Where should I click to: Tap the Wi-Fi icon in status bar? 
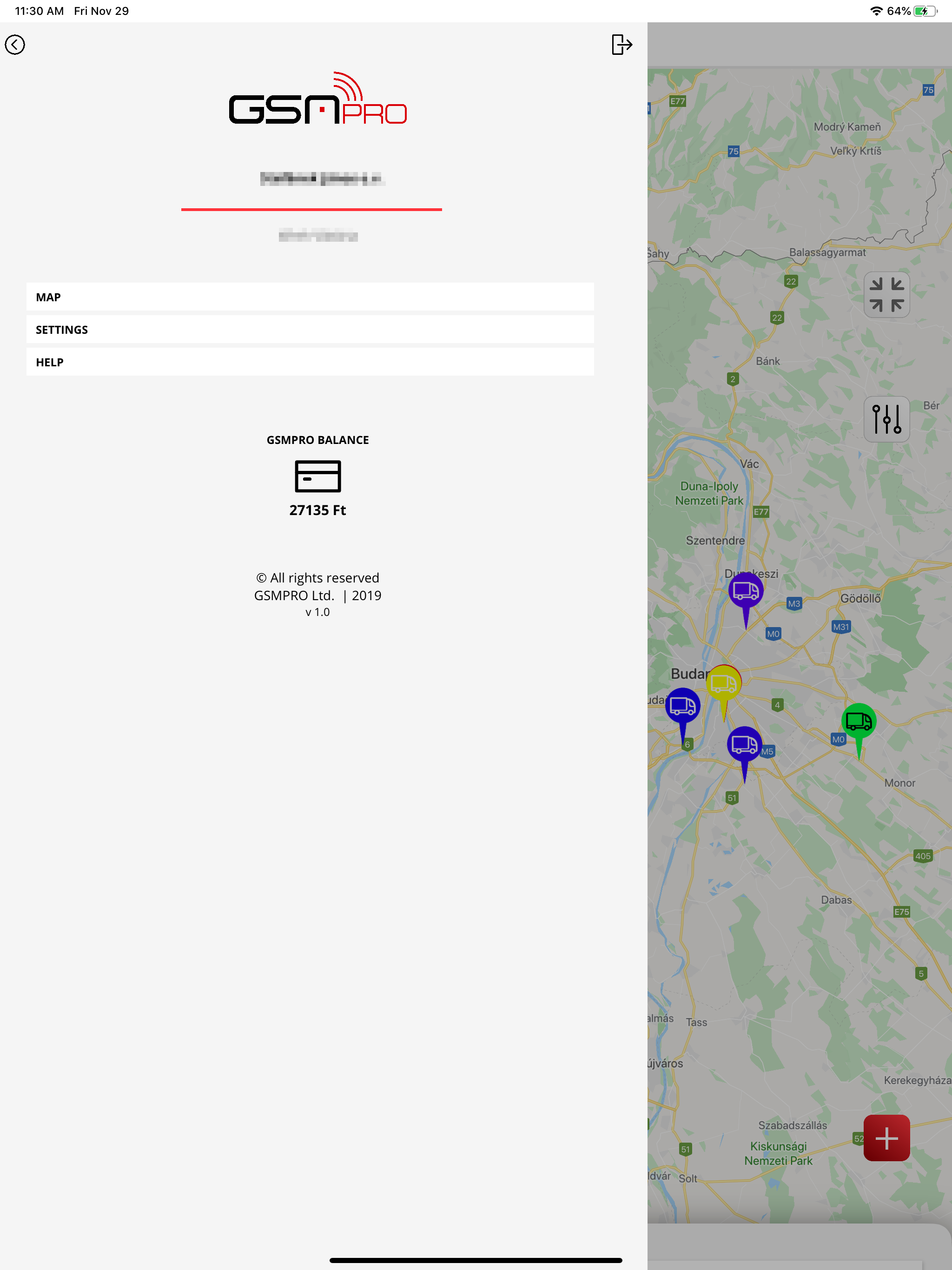tap(876, 11)
